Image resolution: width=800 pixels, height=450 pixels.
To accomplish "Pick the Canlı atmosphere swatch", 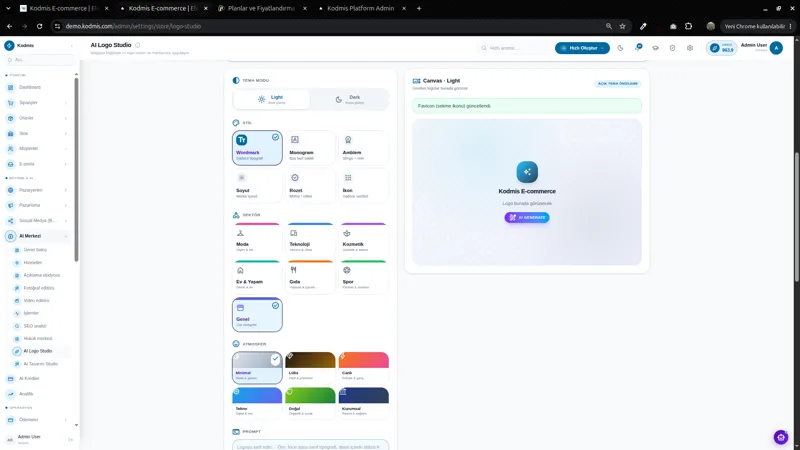I will pos(363,367).
